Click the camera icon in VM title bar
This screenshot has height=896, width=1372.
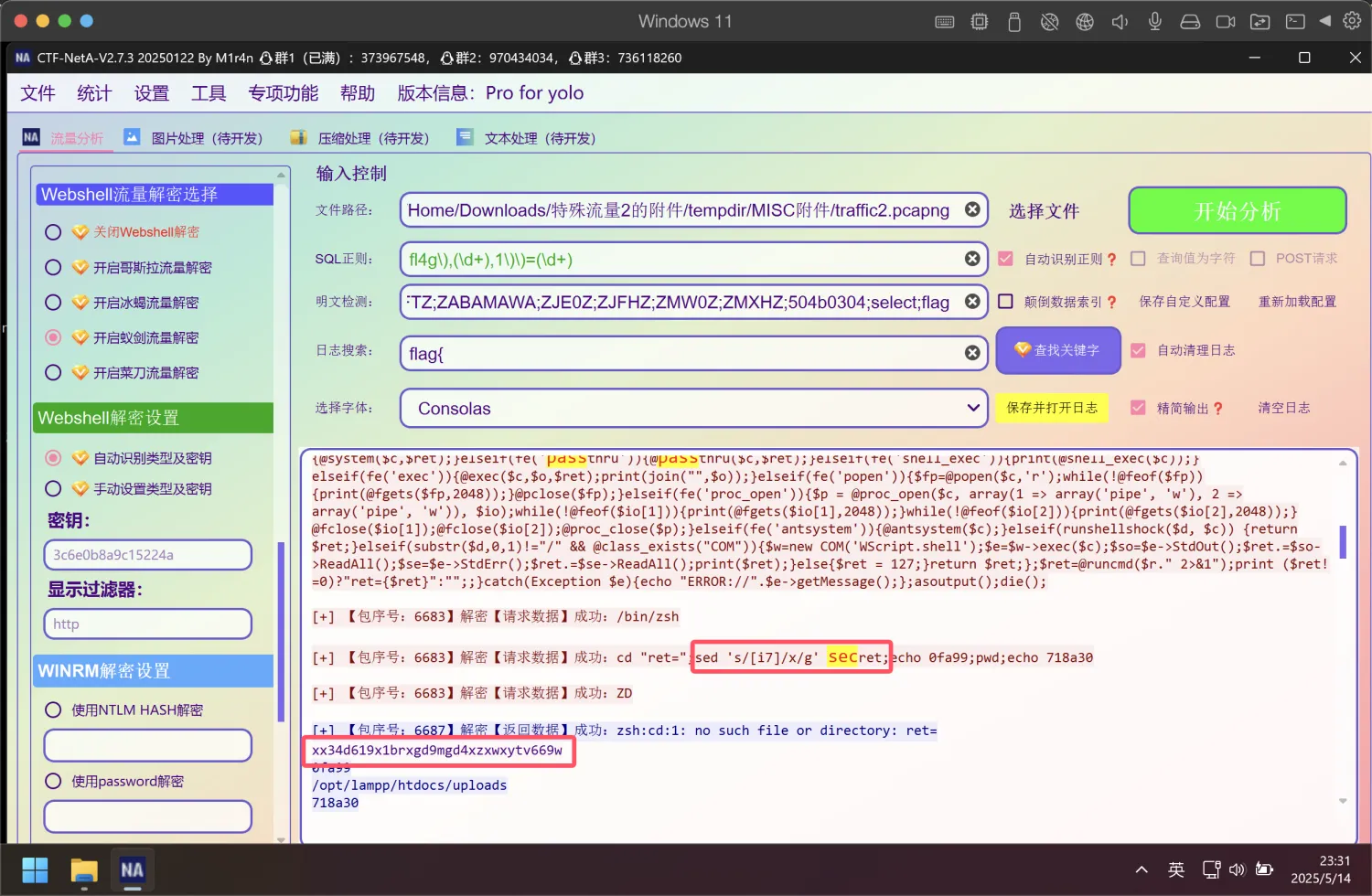pyautogui.click(x=1226, y=22)
